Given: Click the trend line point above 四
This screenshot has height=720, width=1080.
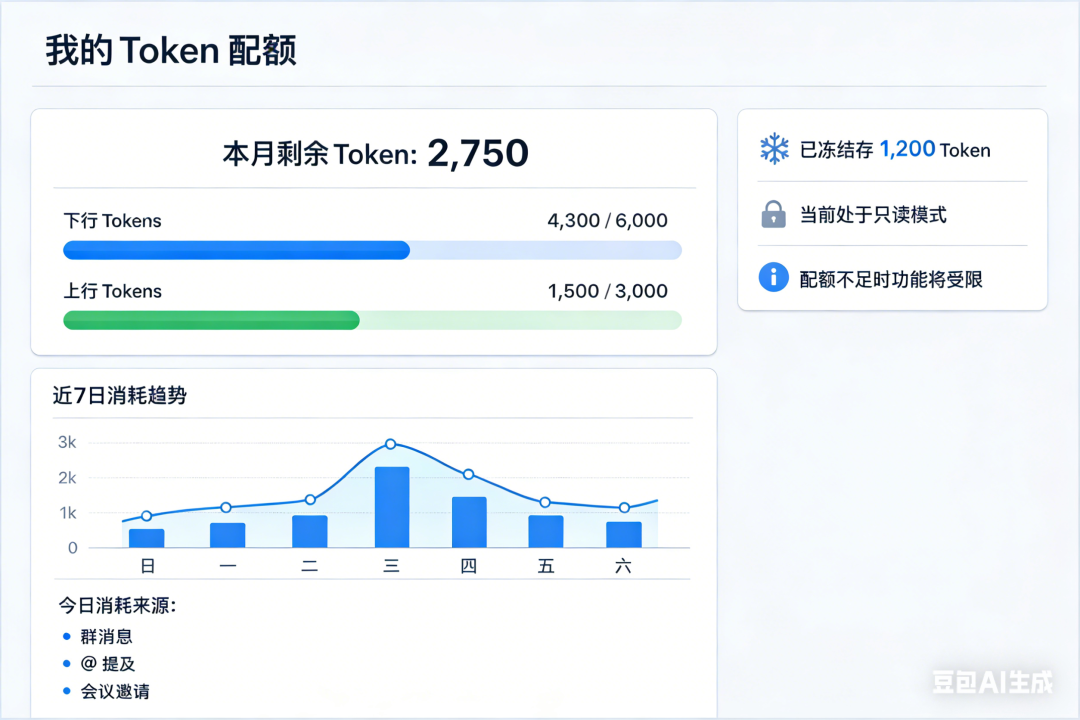Looking at the screenshot, I should coord(468,474).
